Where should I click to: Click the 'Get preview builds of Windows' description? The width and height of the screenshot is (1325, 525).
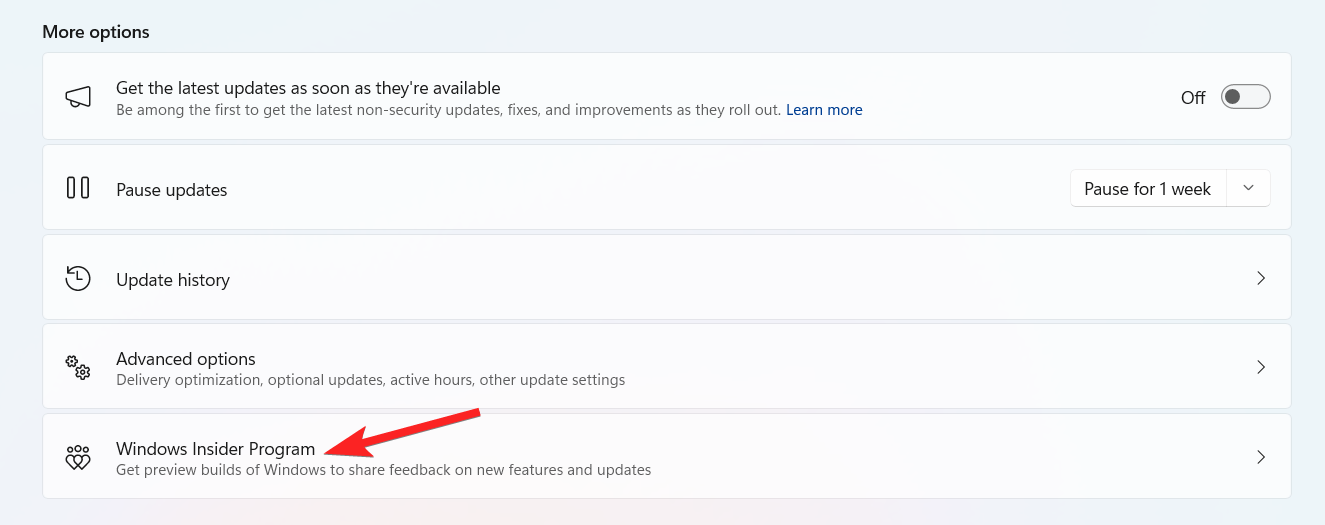pos(383,470)
